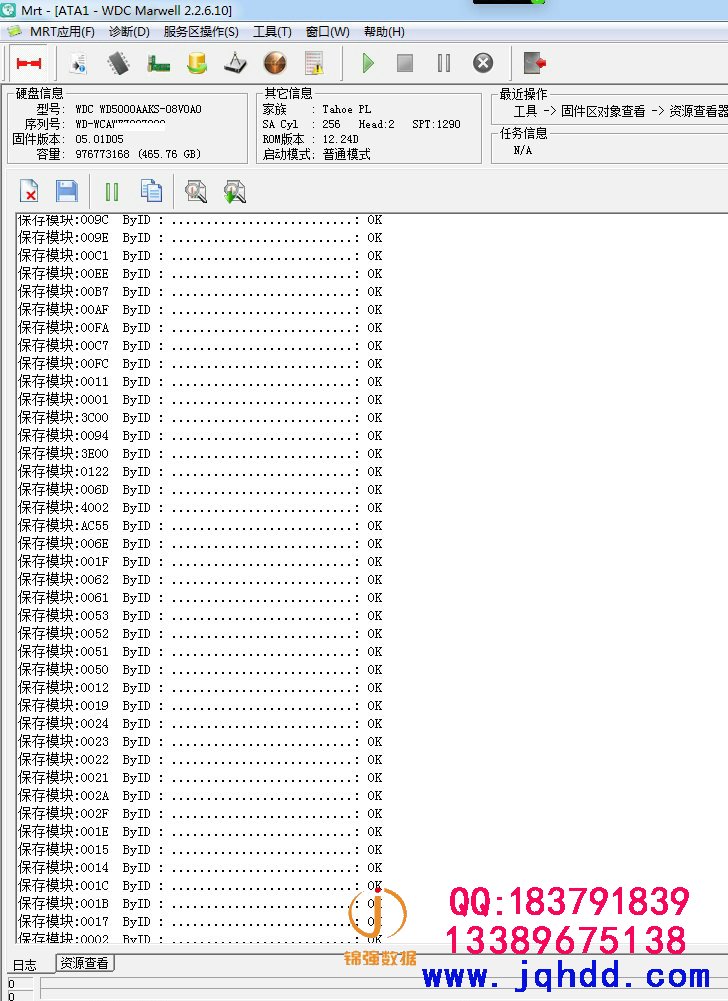
Task: Open the yellow database cylinder icon
Action: 197,63
